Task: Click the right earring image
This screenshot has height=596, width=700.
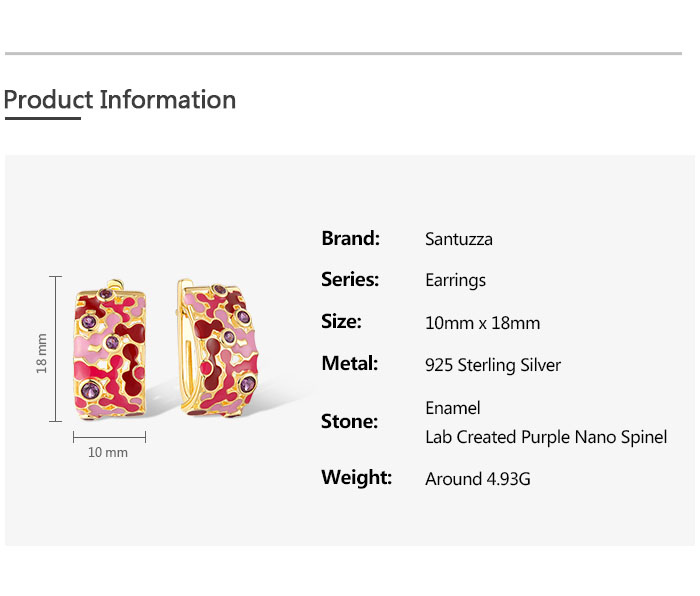Action: [218, 350]
